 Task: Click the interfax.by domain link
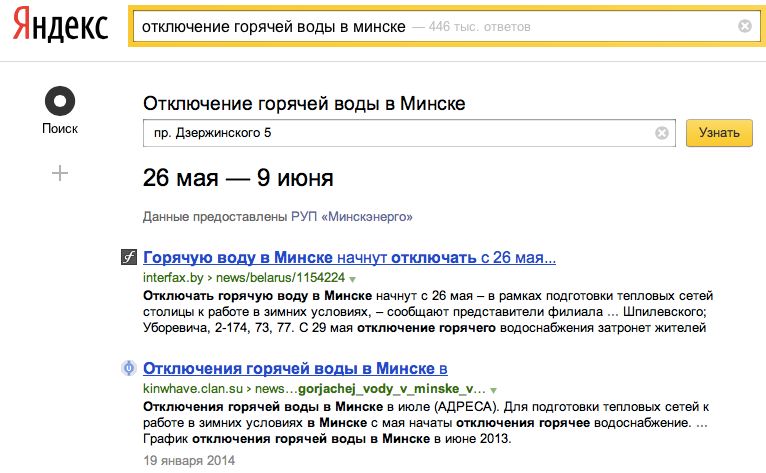click(173, 276)
